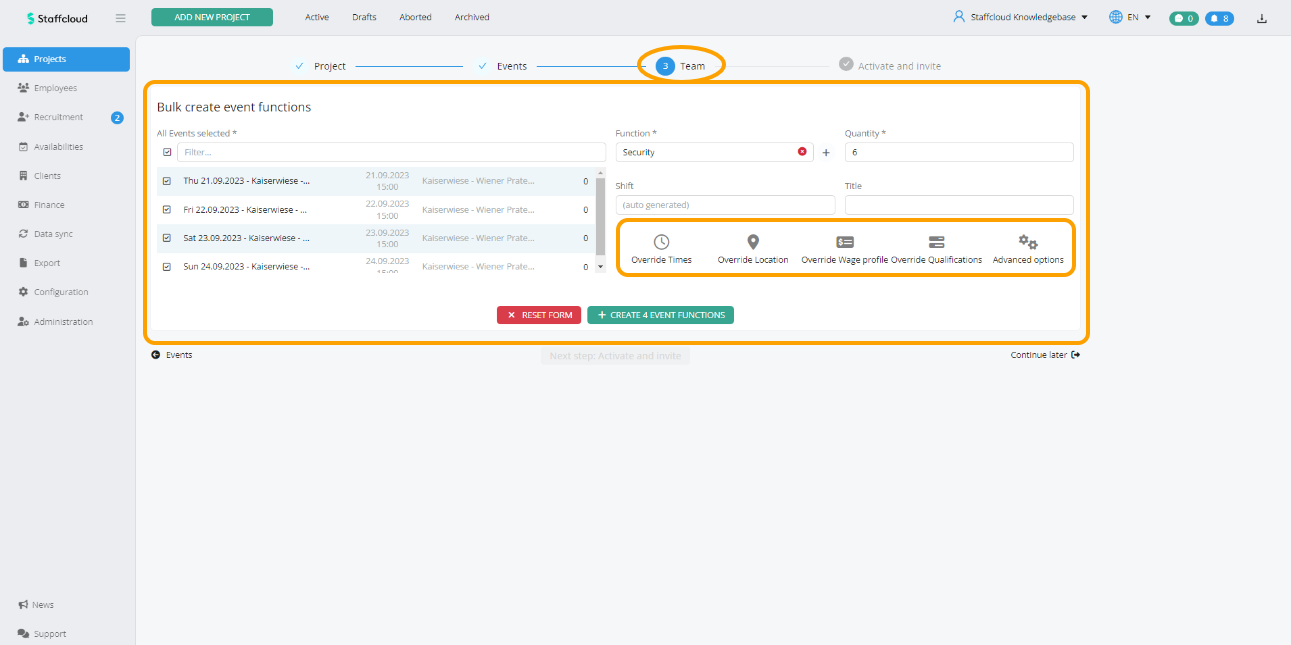The width and height of the screenshot is (1291, 645).
Task: Open Projects in sidebar
Action: tap(66, 59)
